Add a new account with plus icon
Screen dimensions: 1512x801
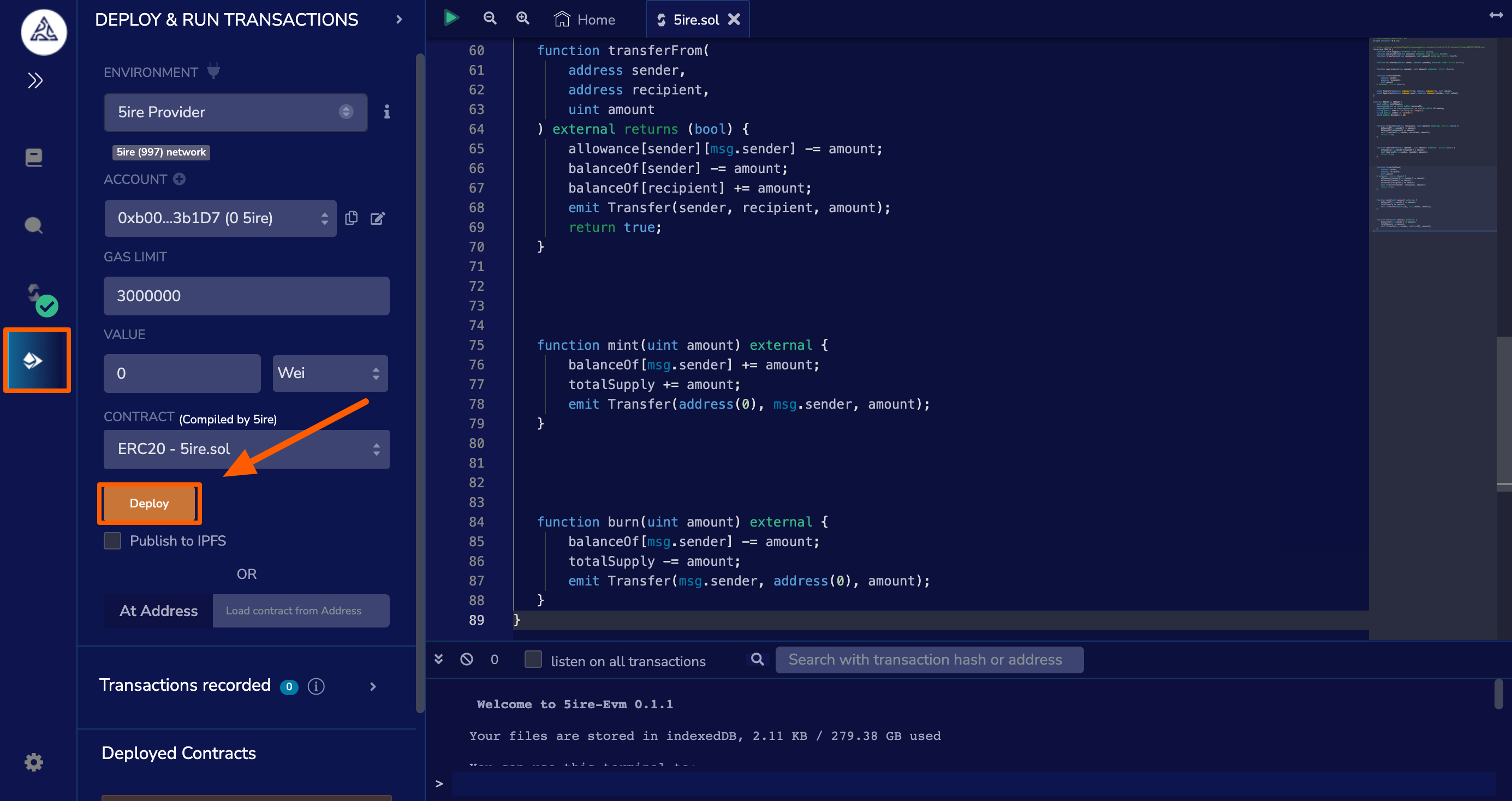click(180, 179)
